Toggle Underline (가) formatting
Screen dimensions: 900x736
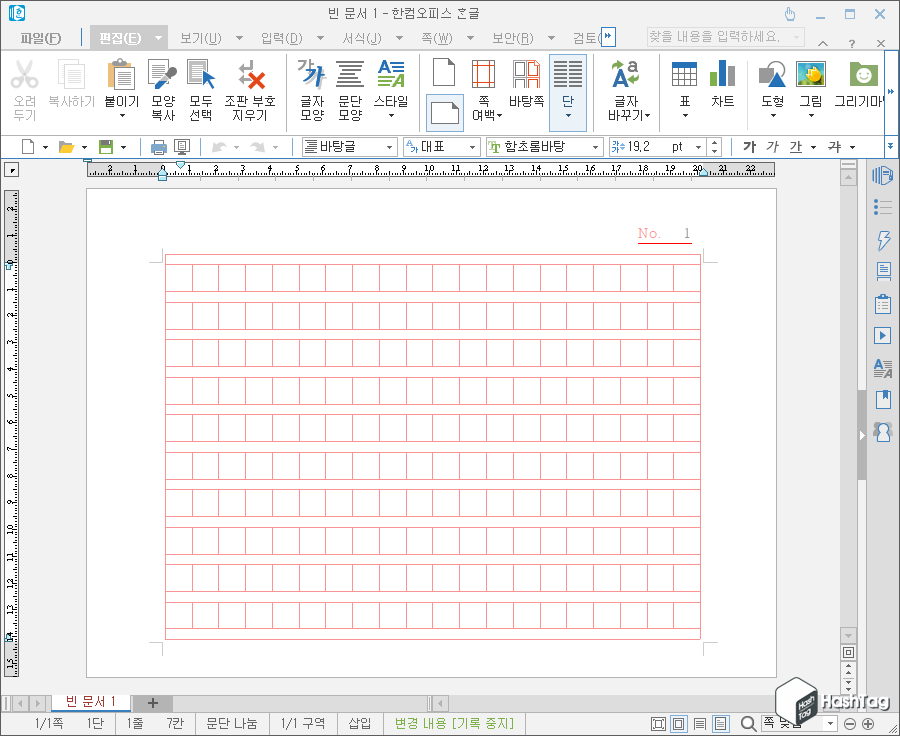(x=796, y=147)
